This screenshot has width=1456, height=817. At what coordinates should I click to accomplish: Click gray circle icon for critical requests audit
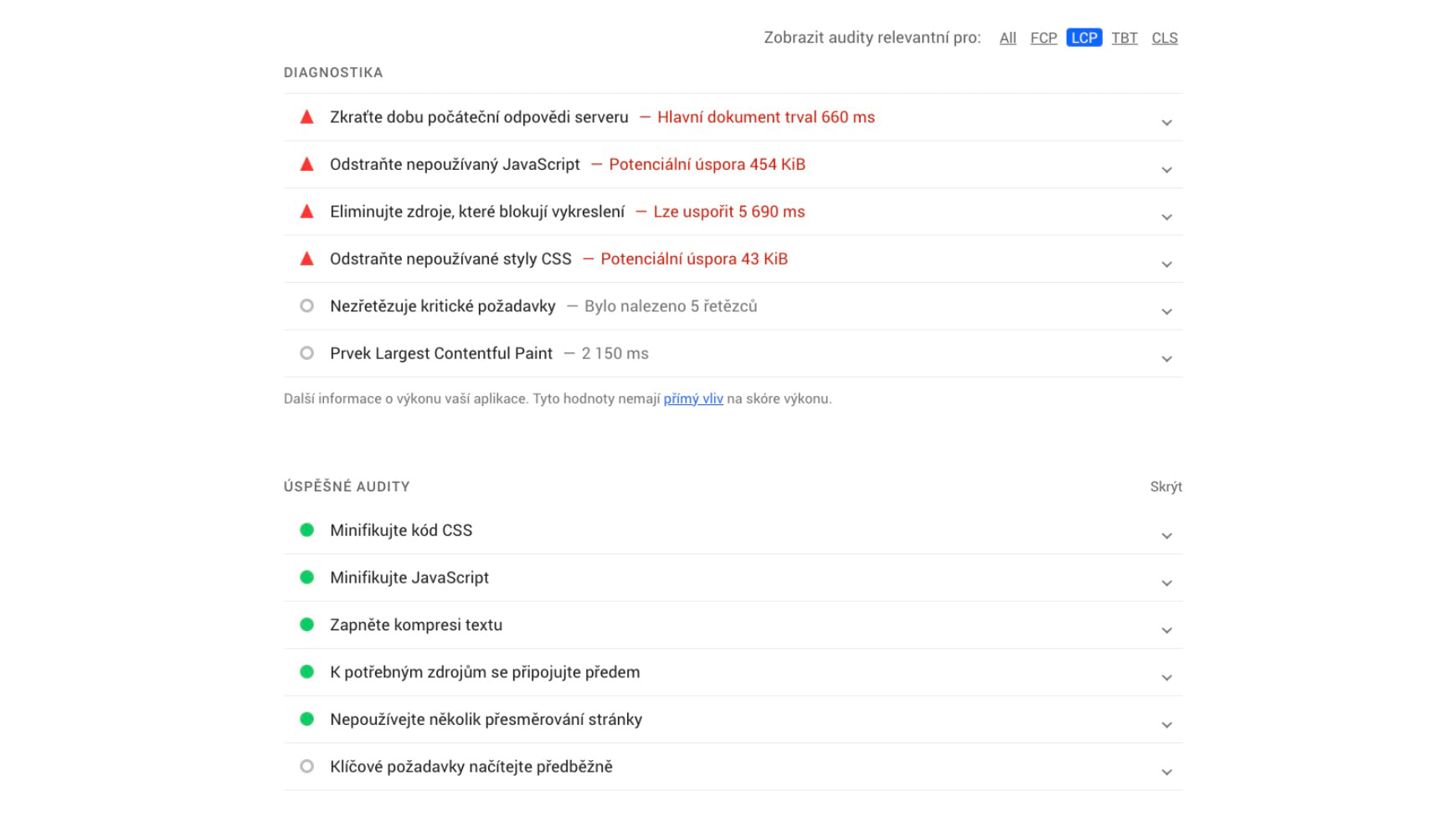pyautogui.click(x=306, y=306)
